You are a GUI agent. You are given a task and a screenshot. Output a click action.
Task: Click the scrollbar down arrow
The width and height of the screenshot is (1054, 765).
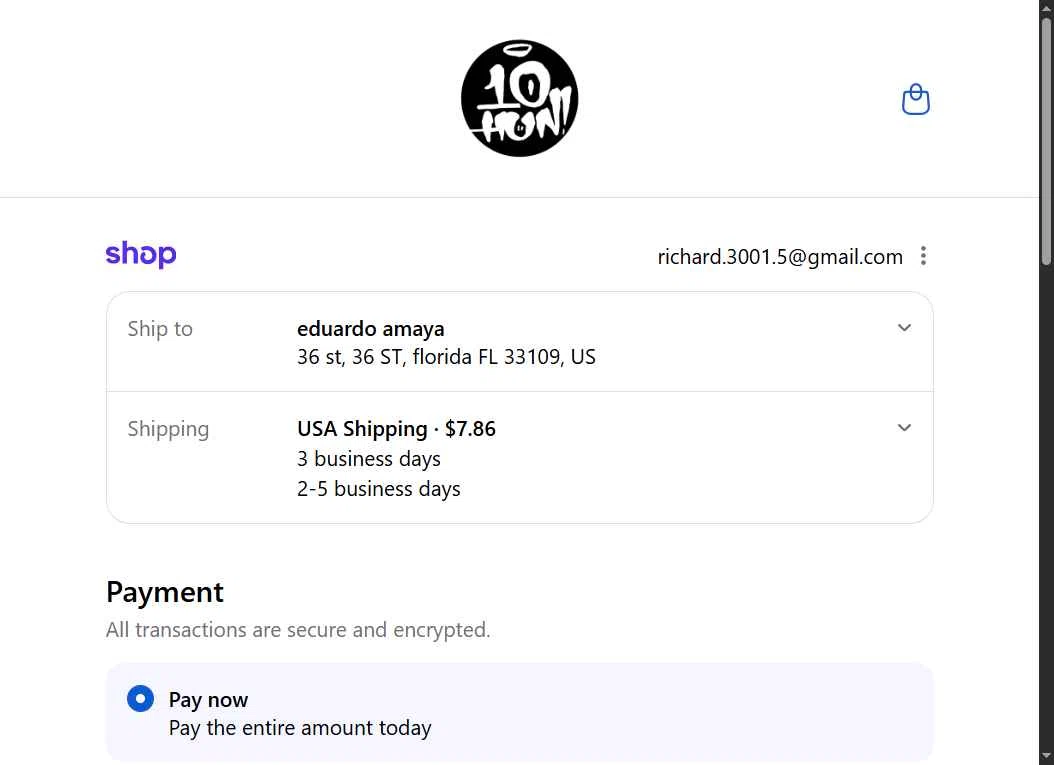pyautogui.click(x=1047, y=760)
